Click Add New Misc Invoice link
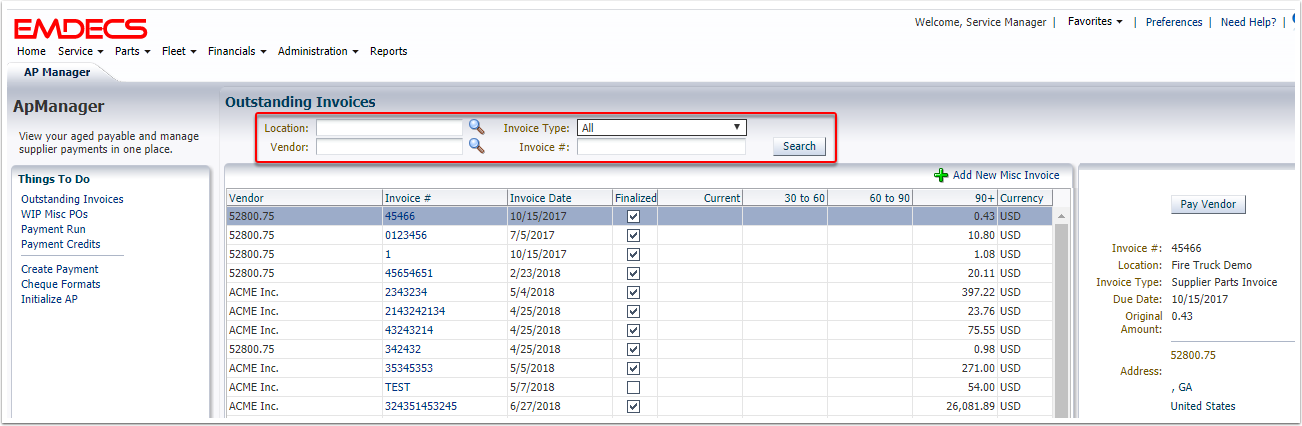Screen dimensions: 1302x426 coord(1006,175)
